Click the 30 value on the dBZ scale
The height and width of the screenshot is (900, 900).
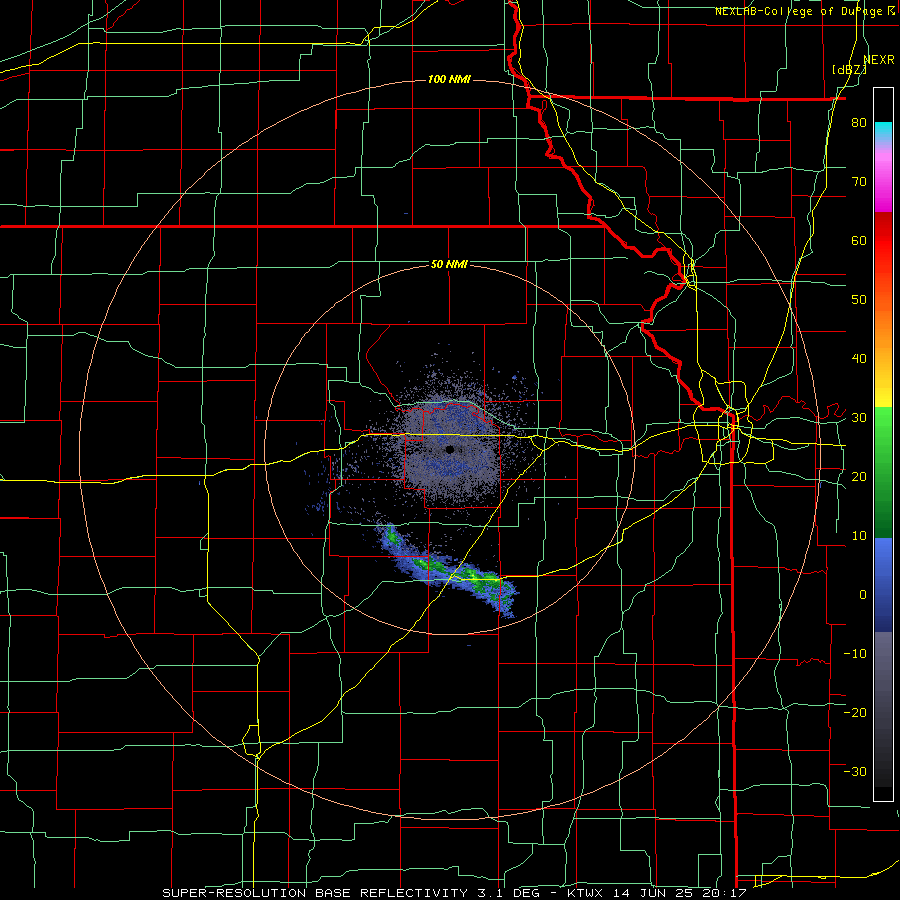[859, 417]
